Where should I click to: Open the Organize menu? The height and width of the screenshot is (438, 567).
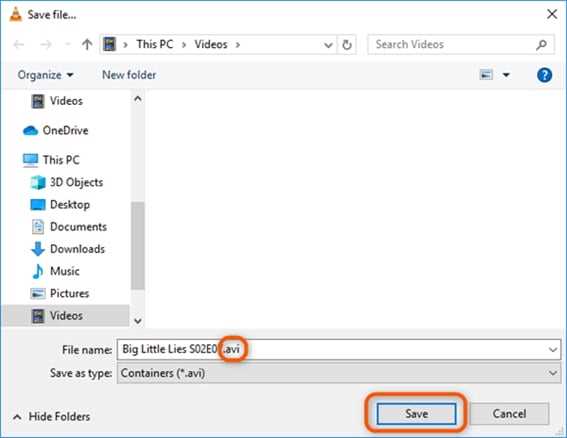(45, 75)
